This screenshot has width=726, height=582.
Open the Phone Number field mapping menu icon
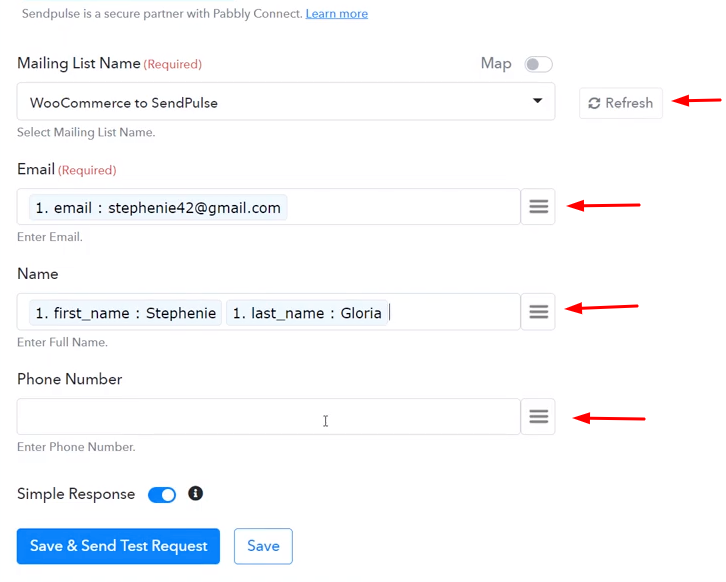pos(538,416)
